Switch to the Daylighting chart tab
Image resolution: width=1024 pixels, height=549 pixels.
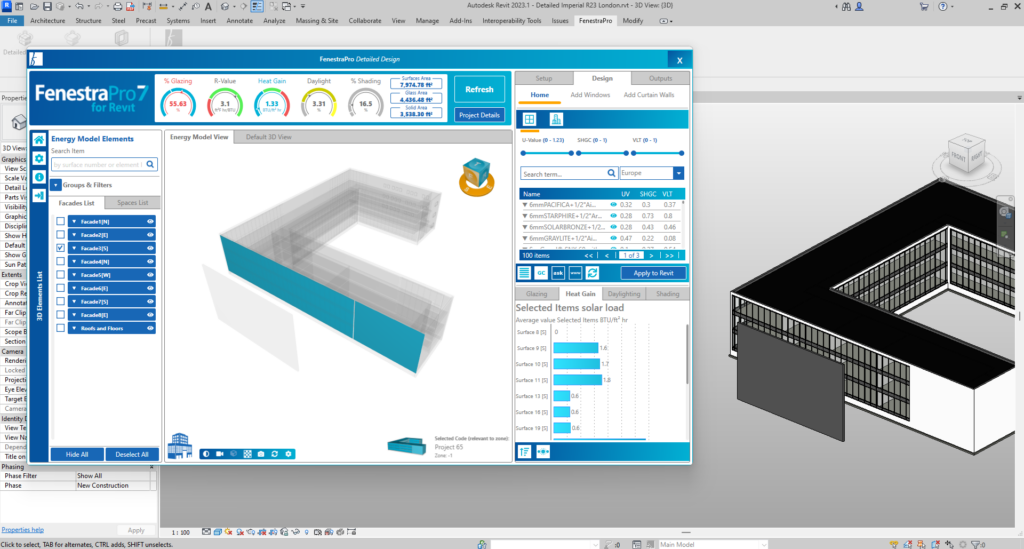pyautogui.click(x=624, y=294)
